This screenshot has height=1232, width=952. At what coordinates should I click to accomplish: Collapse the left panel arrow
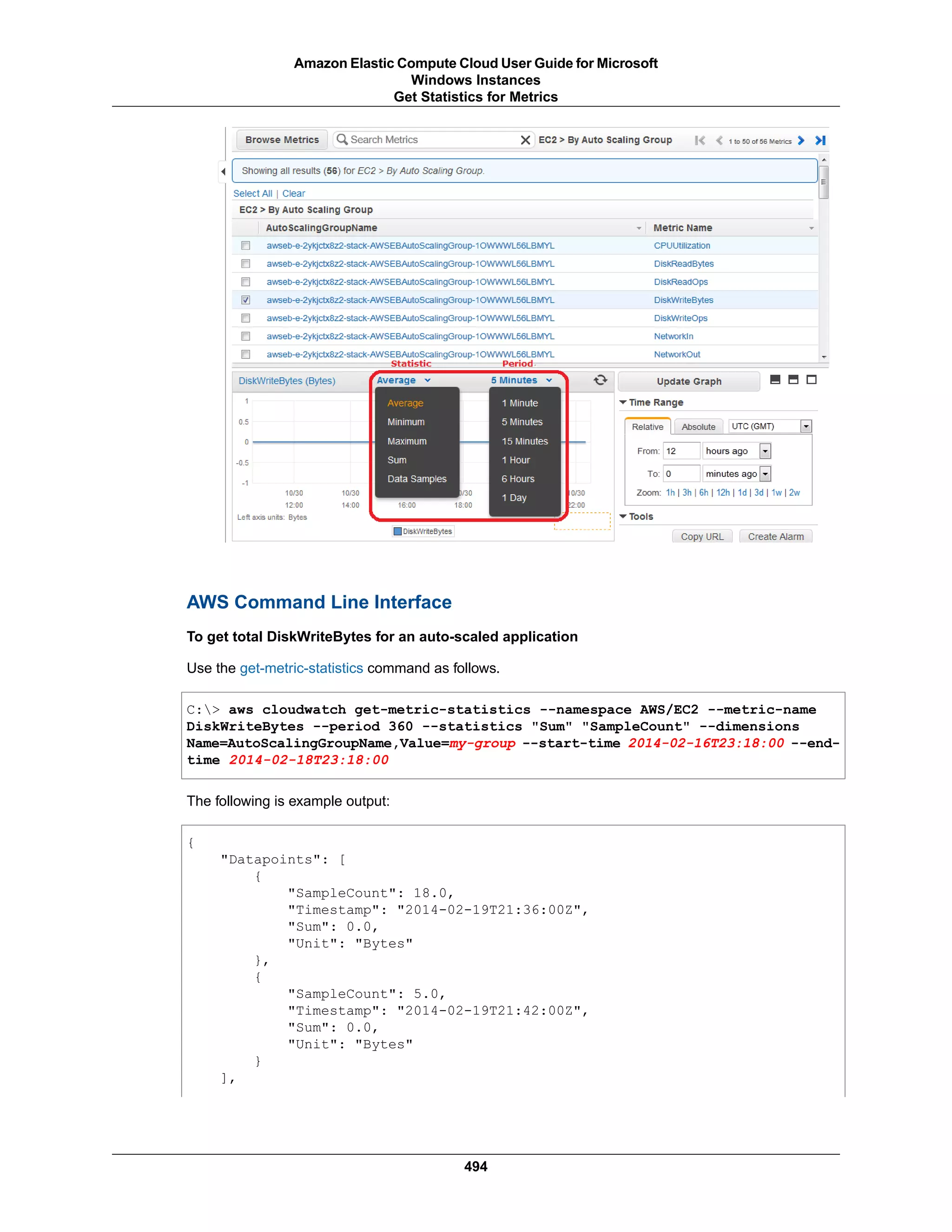coord(223,172)
